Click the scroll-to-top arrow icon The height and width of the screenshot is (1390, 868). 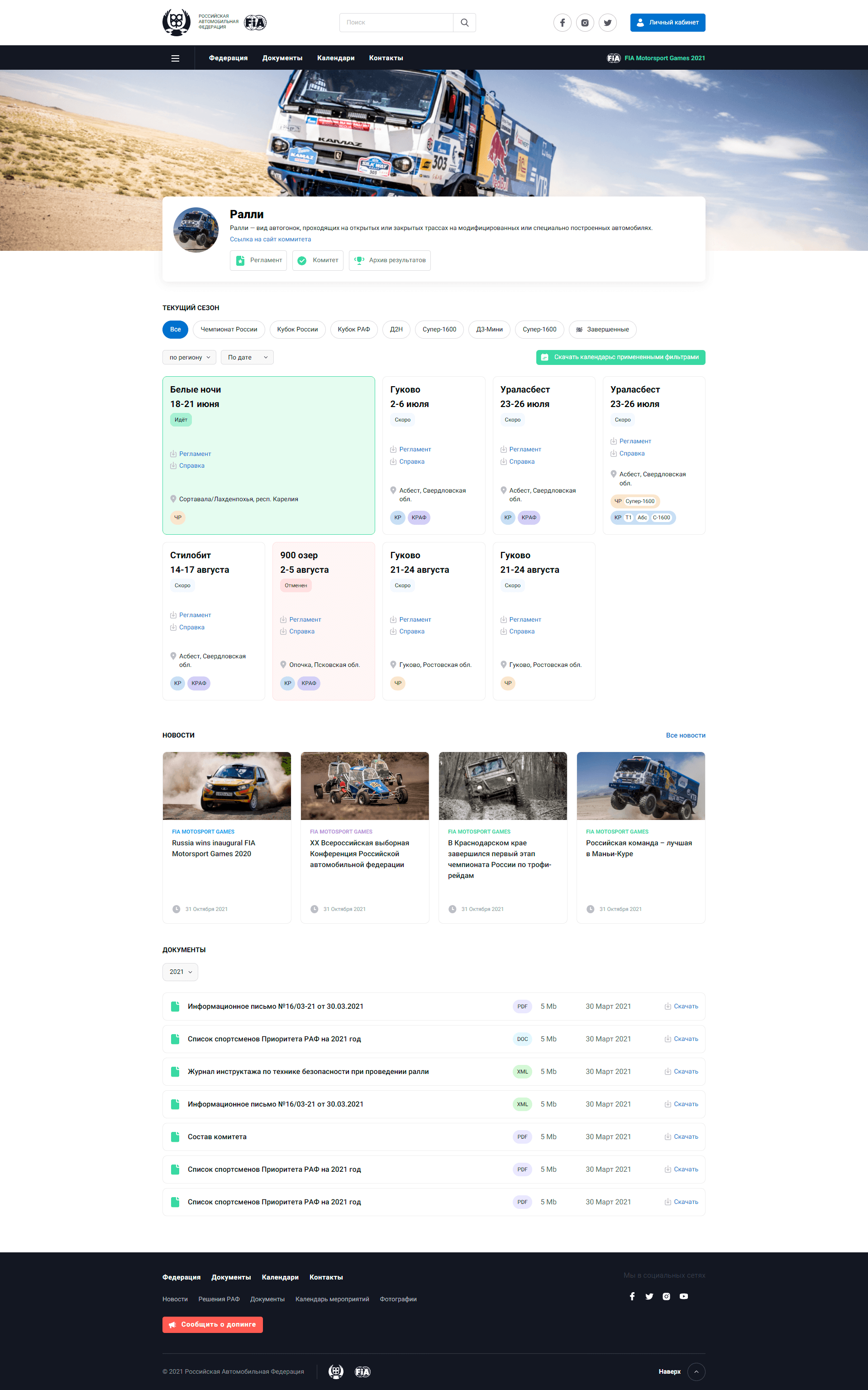coord(696,1371)
